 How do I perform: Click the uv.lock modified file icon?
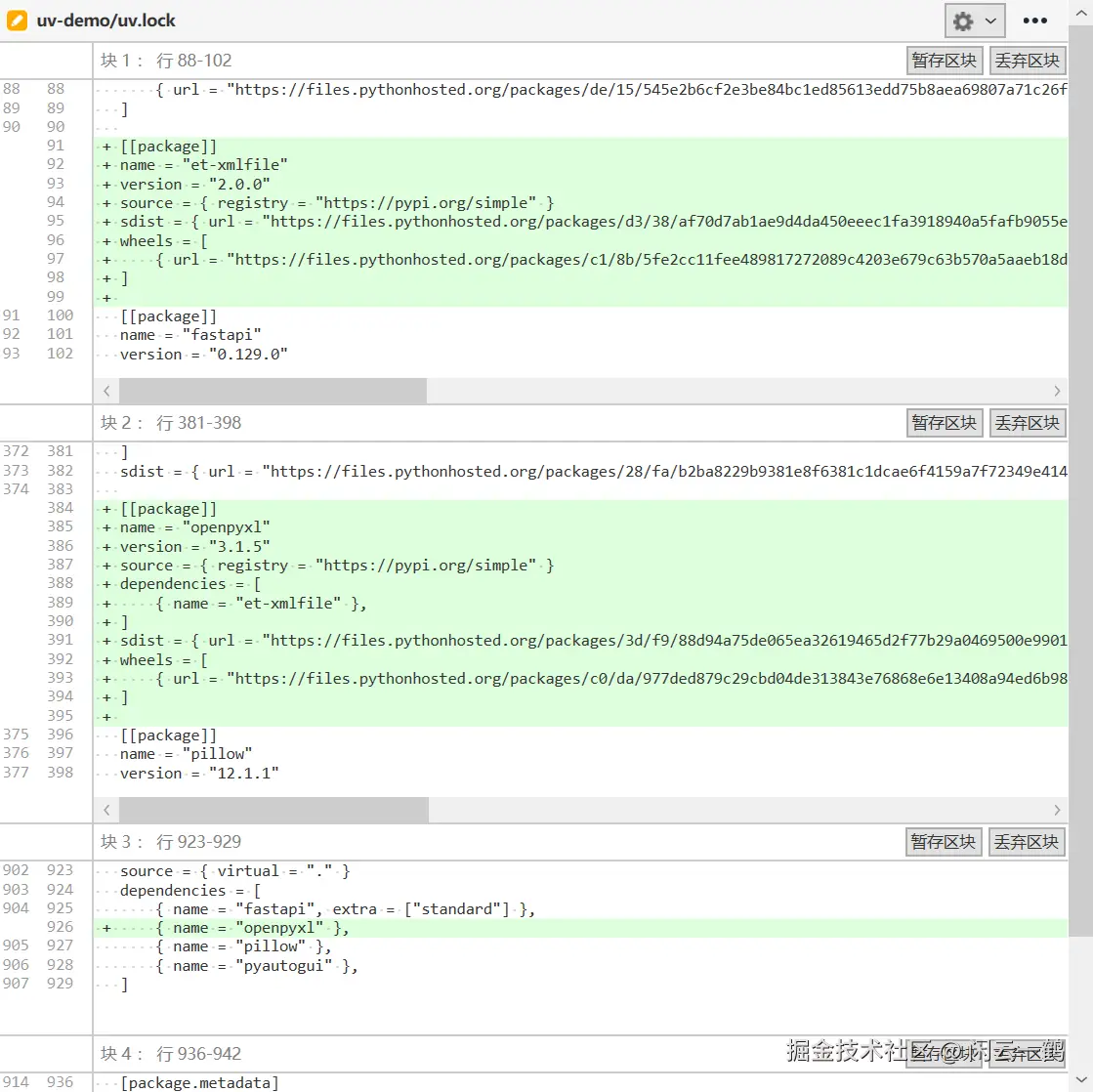click(17, 21)
